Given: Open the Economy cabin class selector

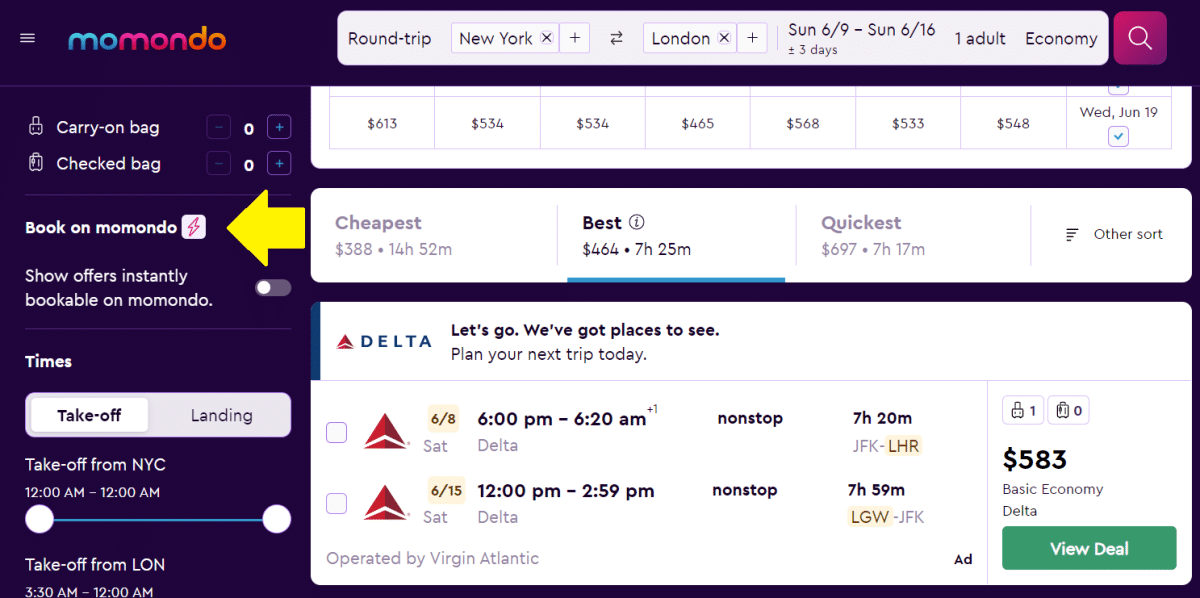Looking at the screenshot, I should pos(1061,38).
